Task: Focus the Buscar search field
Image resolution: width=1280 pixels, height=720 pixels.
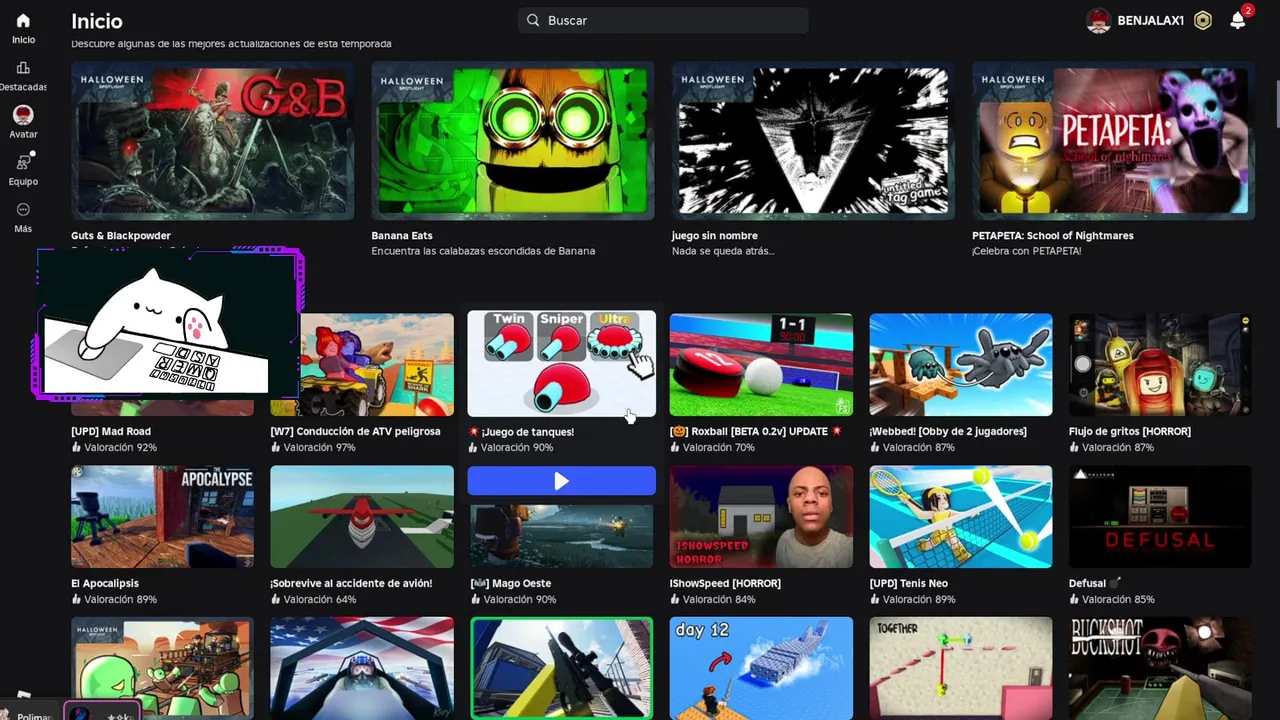Action: (663, 20)
